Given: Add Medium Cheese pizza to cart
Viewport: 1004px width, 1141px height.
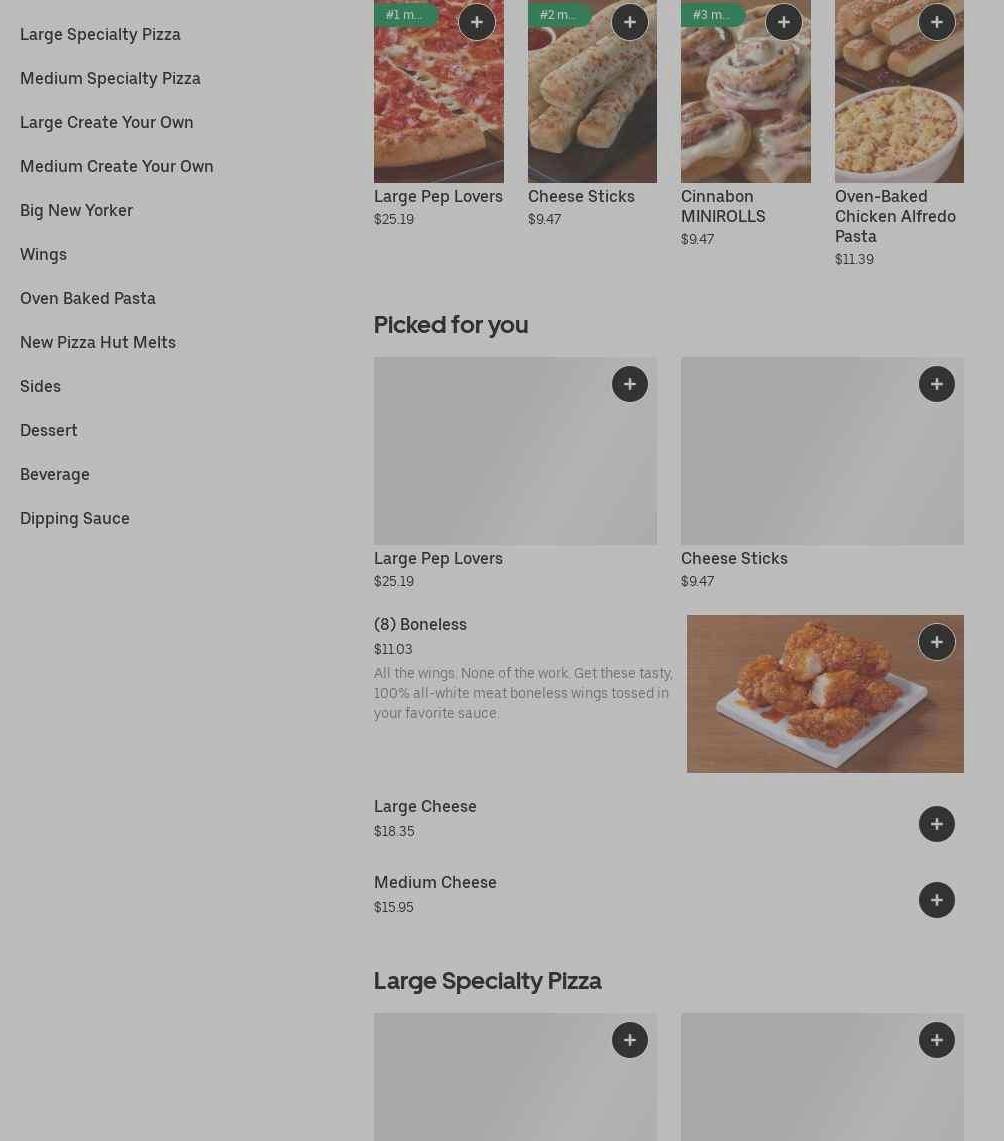Looking at the screenshot, I should [x=936, y=900].
